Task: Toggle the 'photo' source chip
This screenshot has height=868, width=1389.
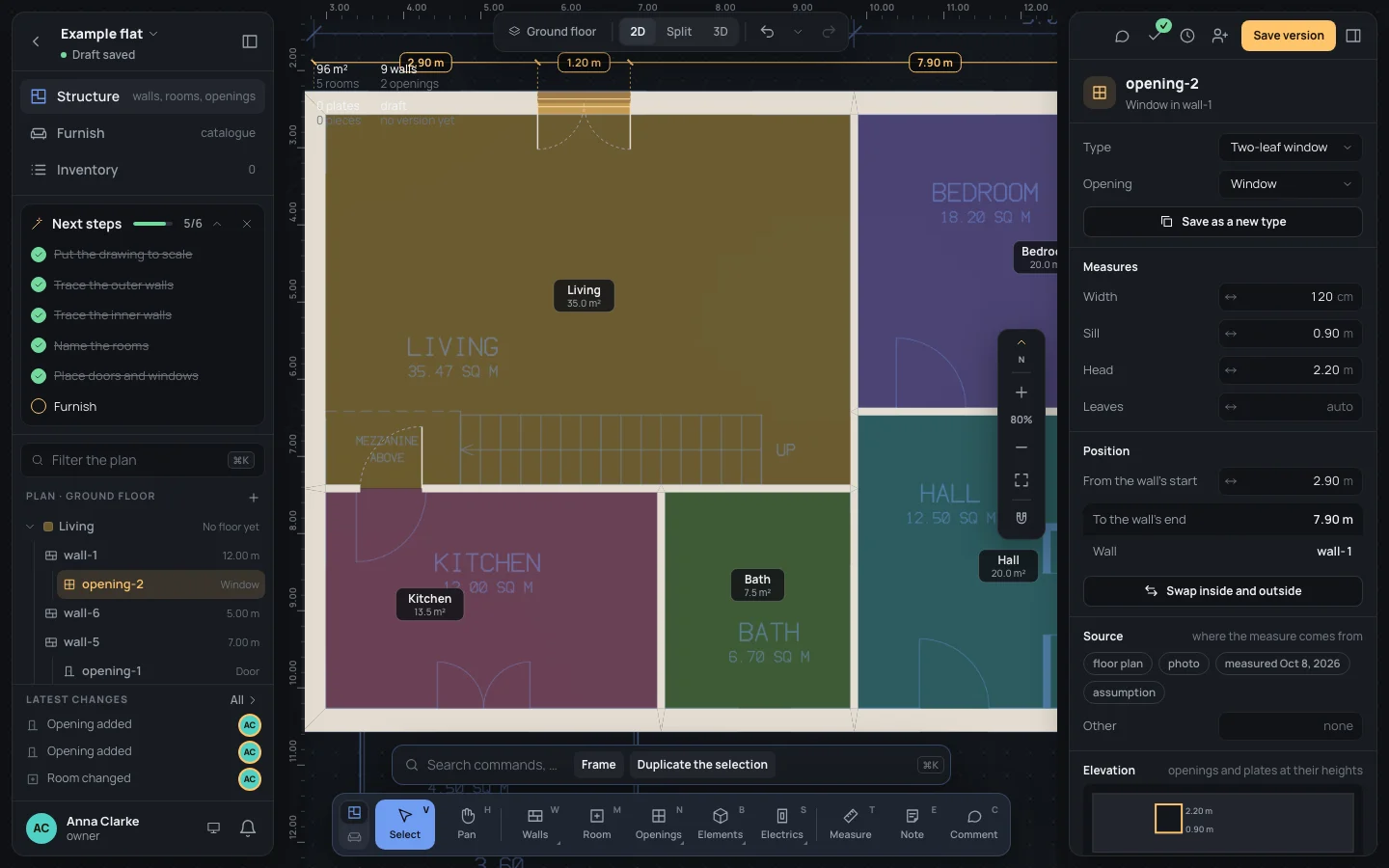Action: coord(1184,664)
